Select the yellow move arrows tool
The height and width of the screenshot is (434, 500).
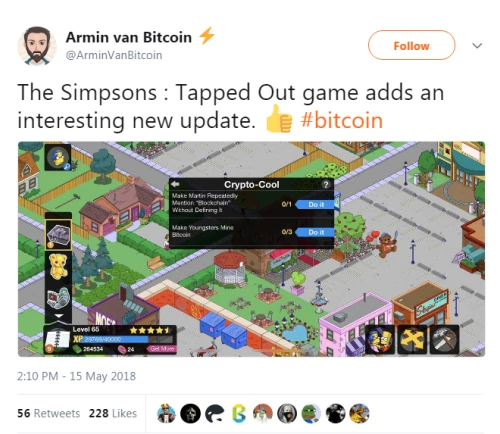[x=412, y=340]
